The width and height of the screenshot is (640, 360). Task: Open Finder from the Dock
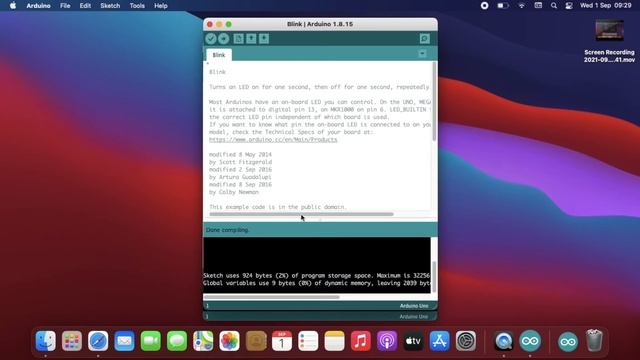[x=46, y=340]
